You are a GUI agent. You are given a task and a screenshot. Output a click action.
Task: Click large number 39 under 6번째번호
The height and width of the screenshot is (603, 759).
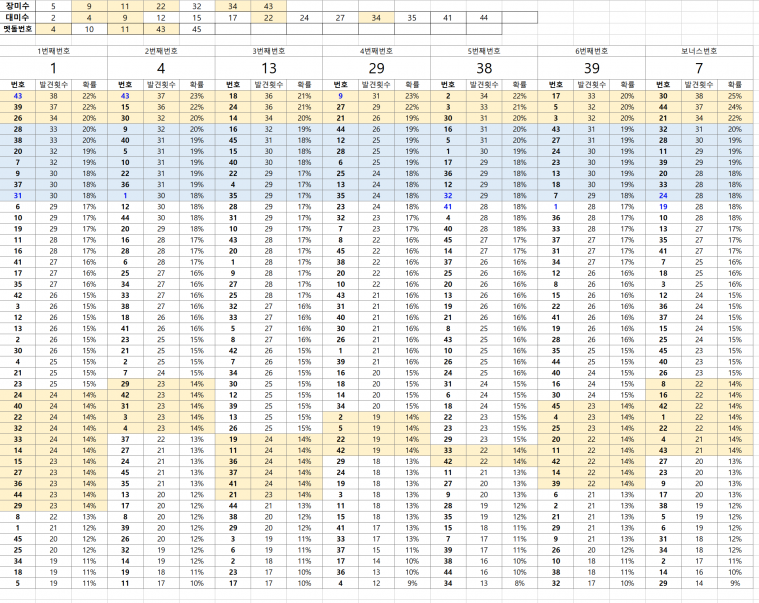(x=591, y=68)
